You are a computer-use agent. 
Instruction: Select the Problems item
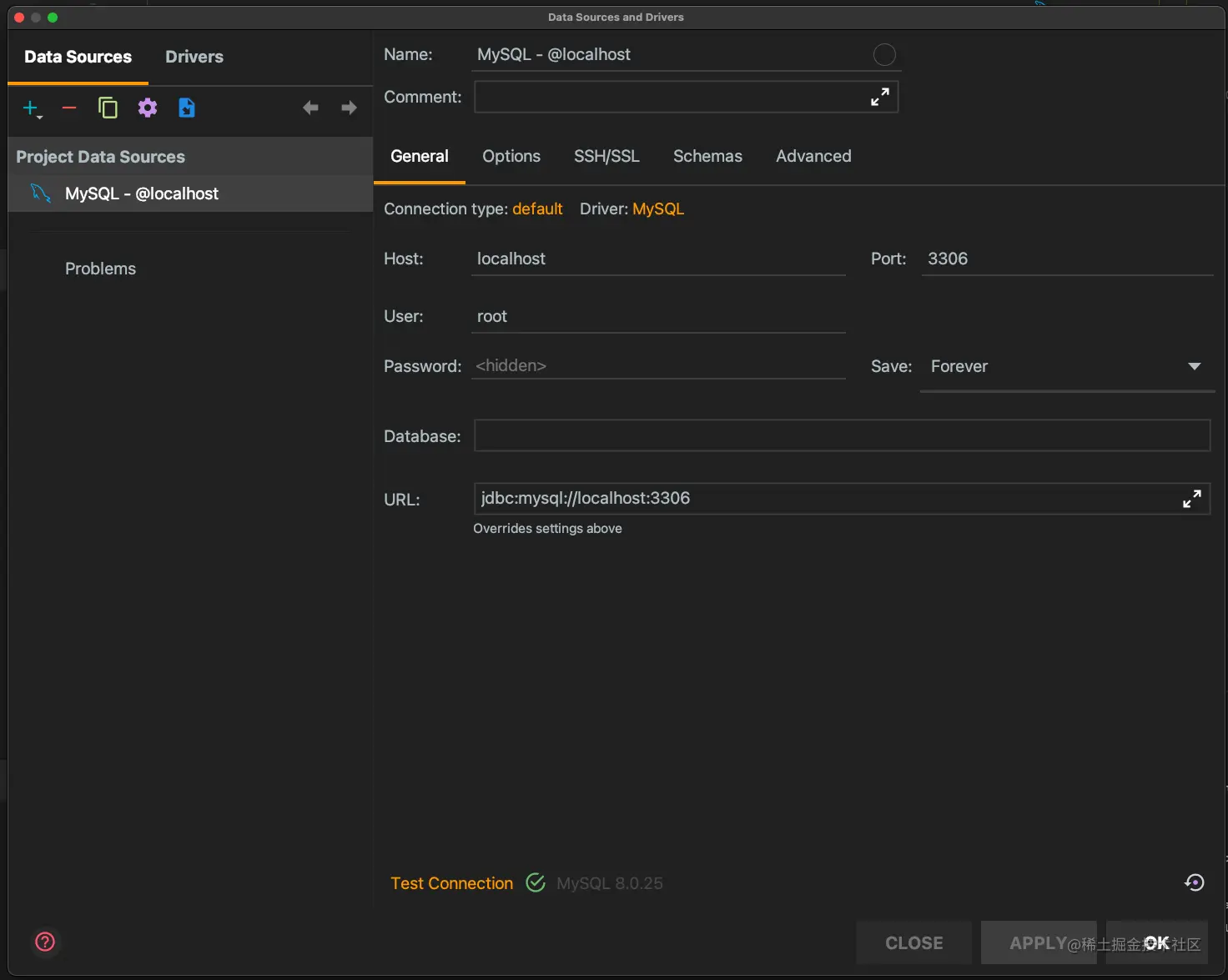100,269
